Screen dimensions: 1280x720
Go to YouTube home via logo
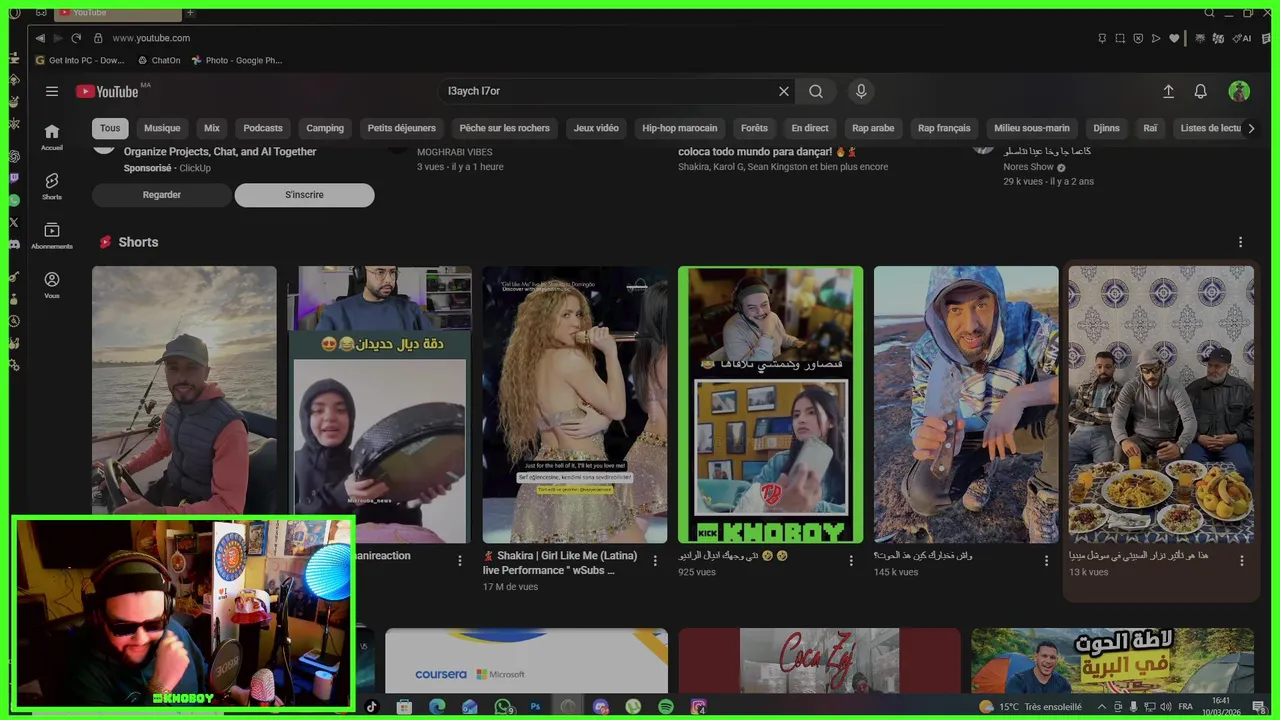click(x=107, y=91)
